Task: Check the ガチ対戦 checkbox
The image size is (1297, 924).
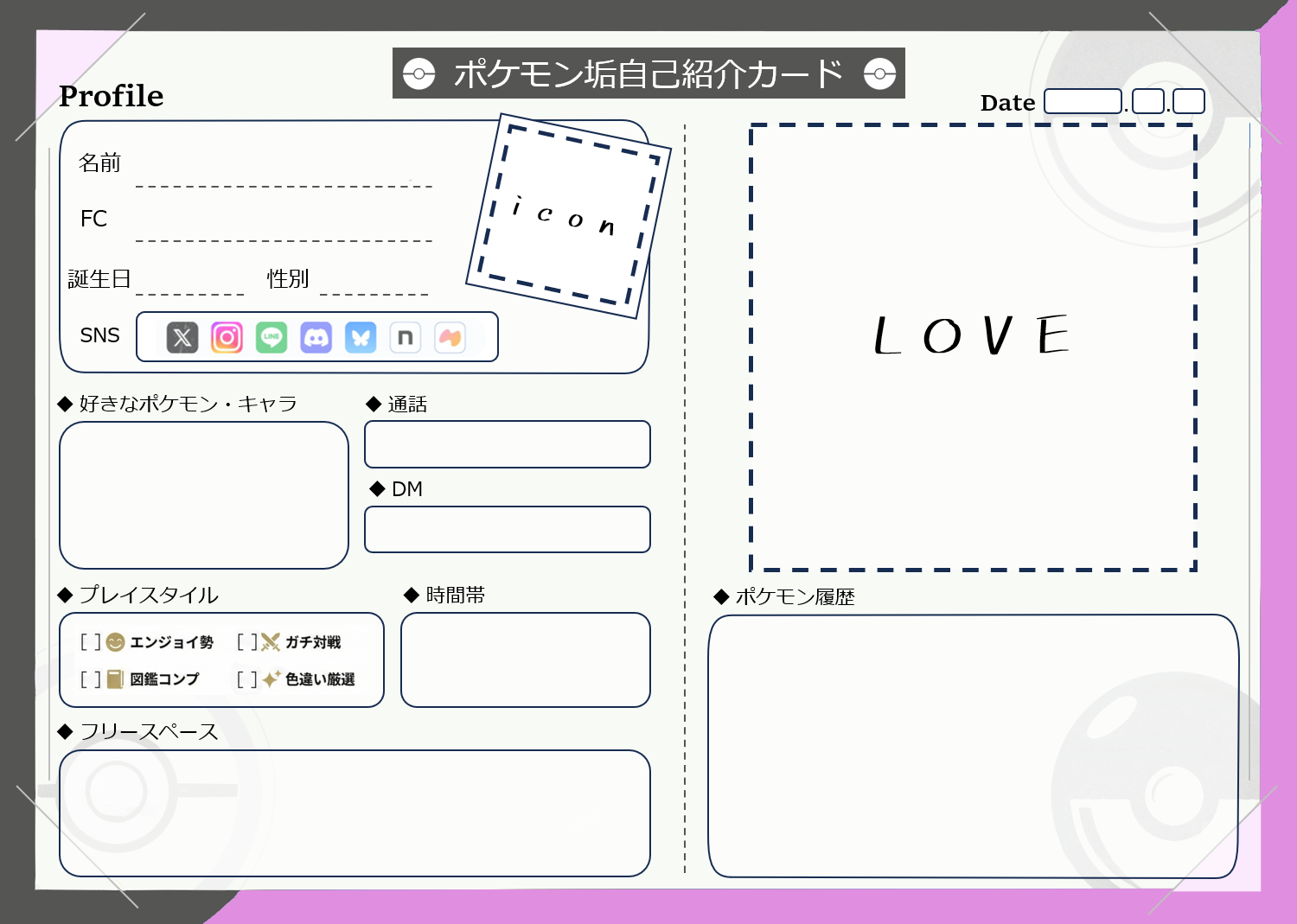Action: [x=248, y=642]
